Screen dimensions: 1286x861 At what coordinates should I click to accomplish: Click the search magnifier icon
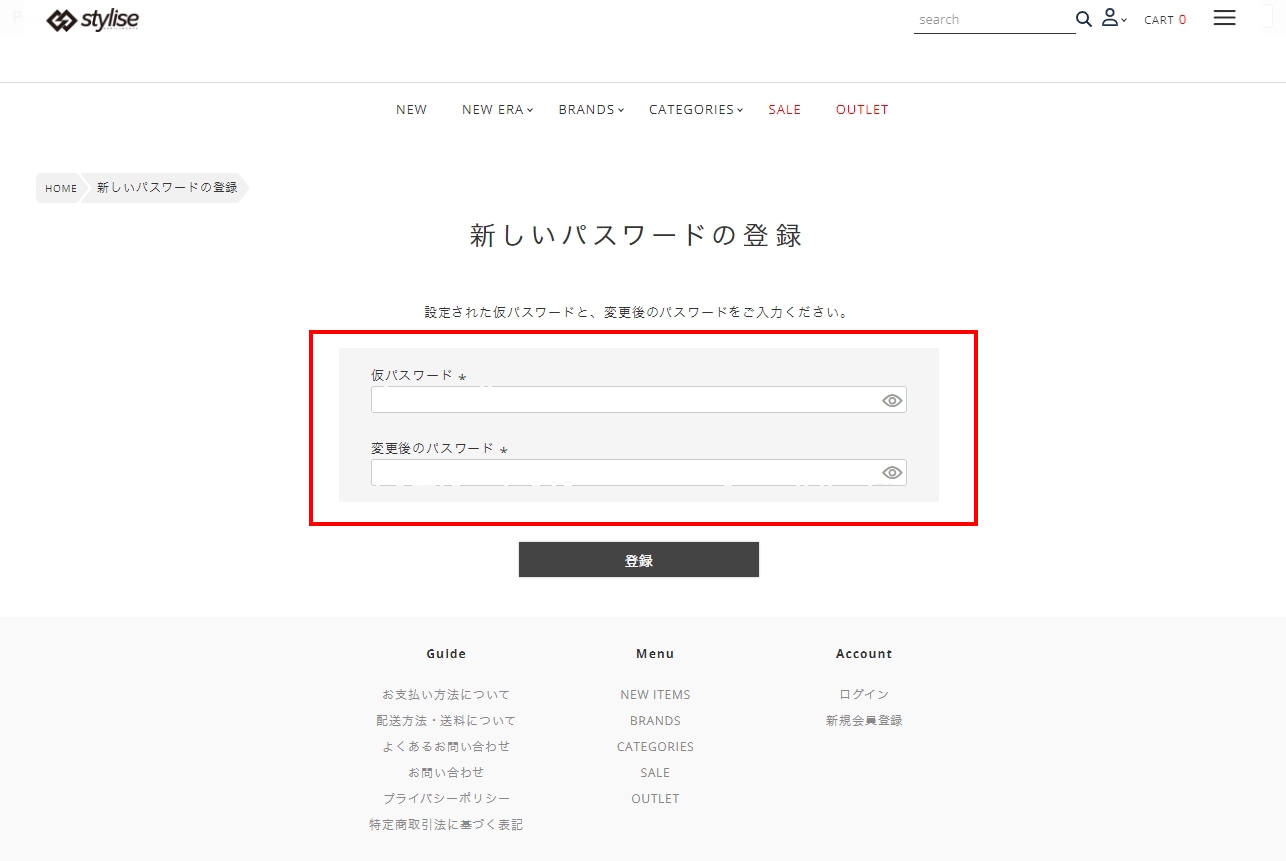[x=1083, y=19]
